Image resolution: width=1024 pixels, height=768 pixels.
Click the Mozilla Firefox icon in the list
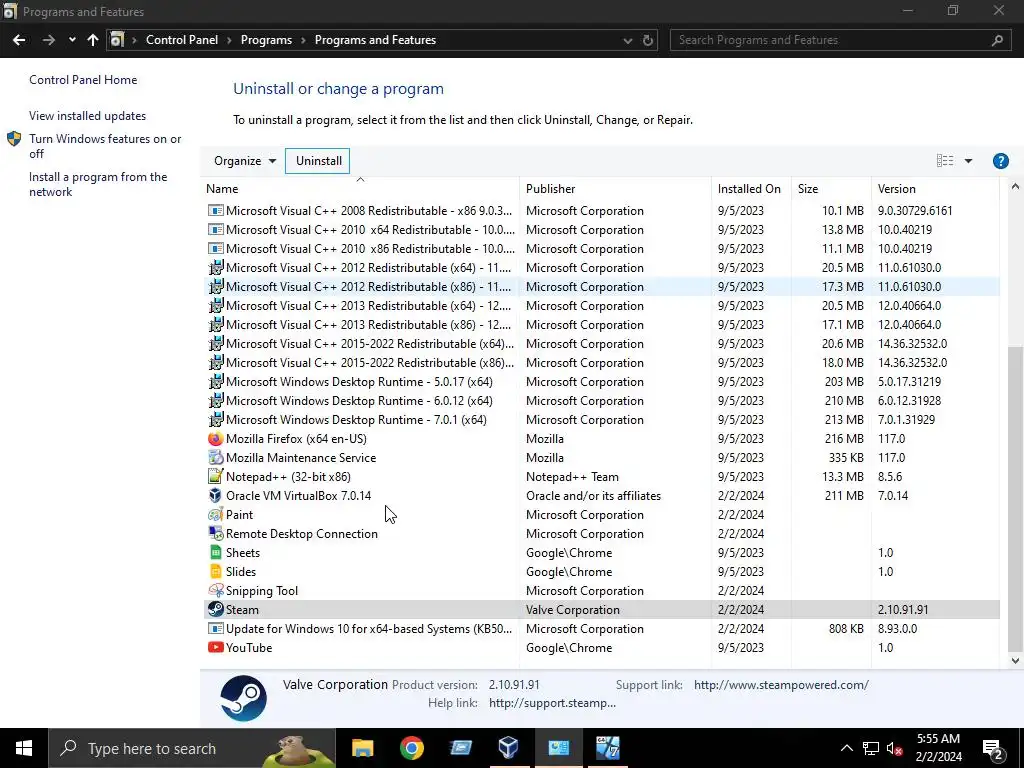(x=216, y=439)
